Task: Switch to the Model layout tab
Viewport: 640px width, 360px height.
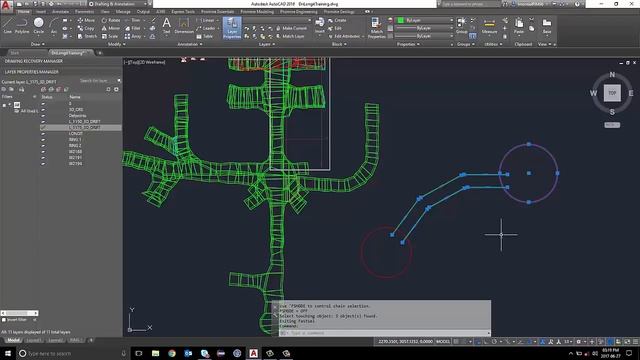Action: (x=13, y=340)
